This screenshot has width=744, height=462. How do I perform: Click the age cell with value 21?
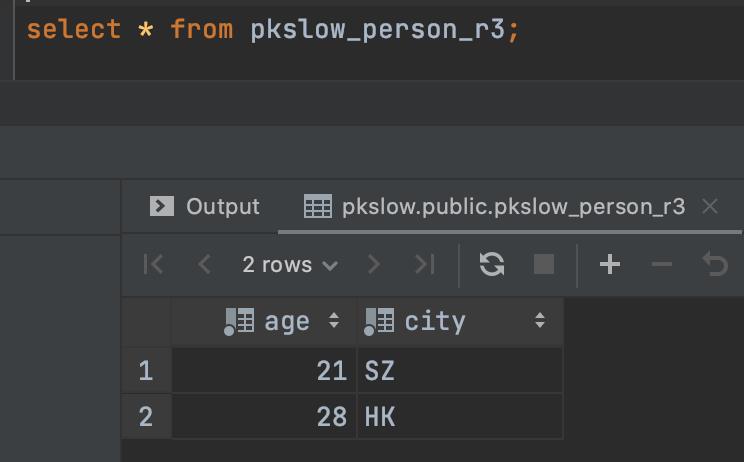tap(264, 371)
